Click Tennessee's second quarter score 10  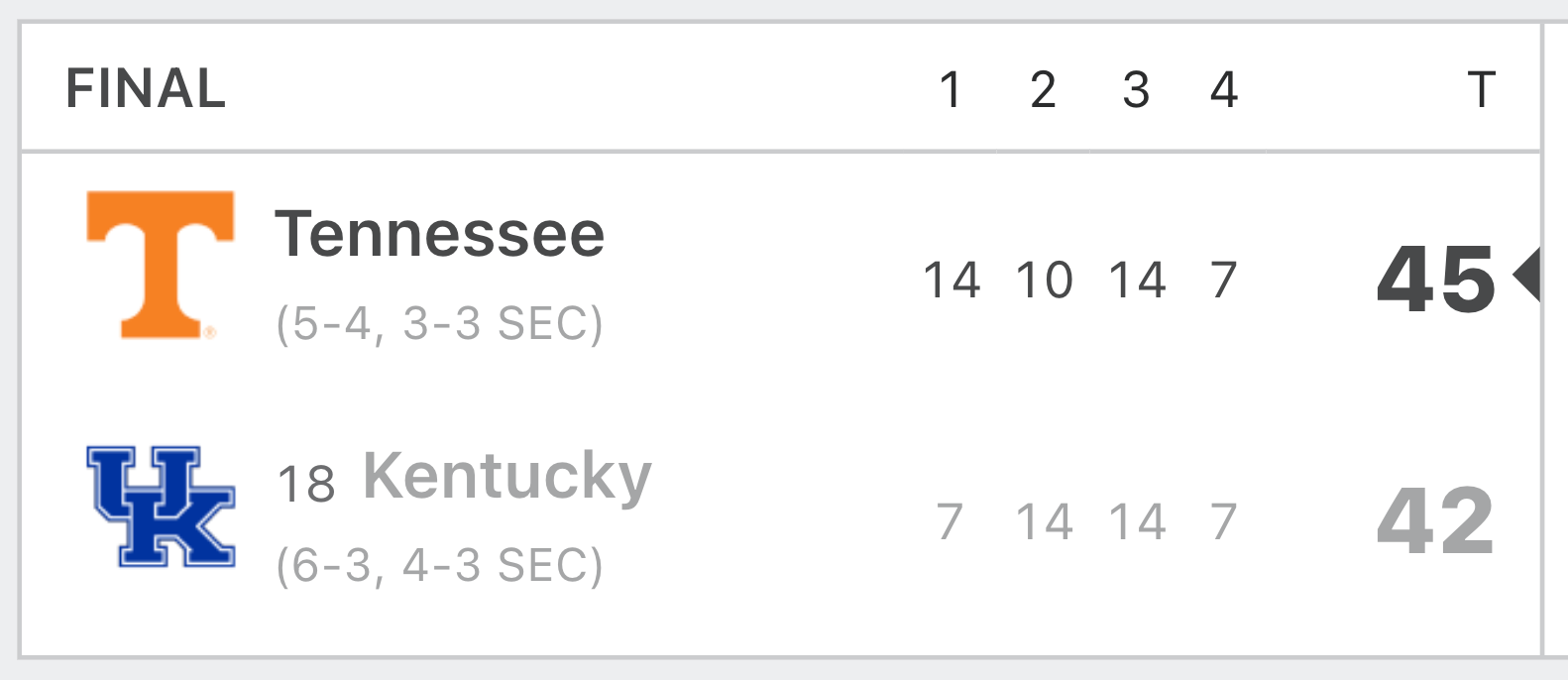[1044, 280]
